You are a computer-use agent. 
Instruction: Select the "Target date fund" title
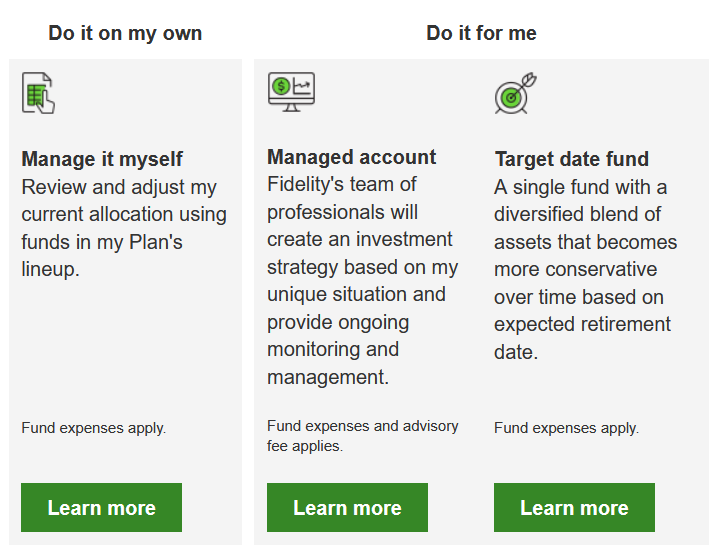pyautogui.click(x=571, y=159)
